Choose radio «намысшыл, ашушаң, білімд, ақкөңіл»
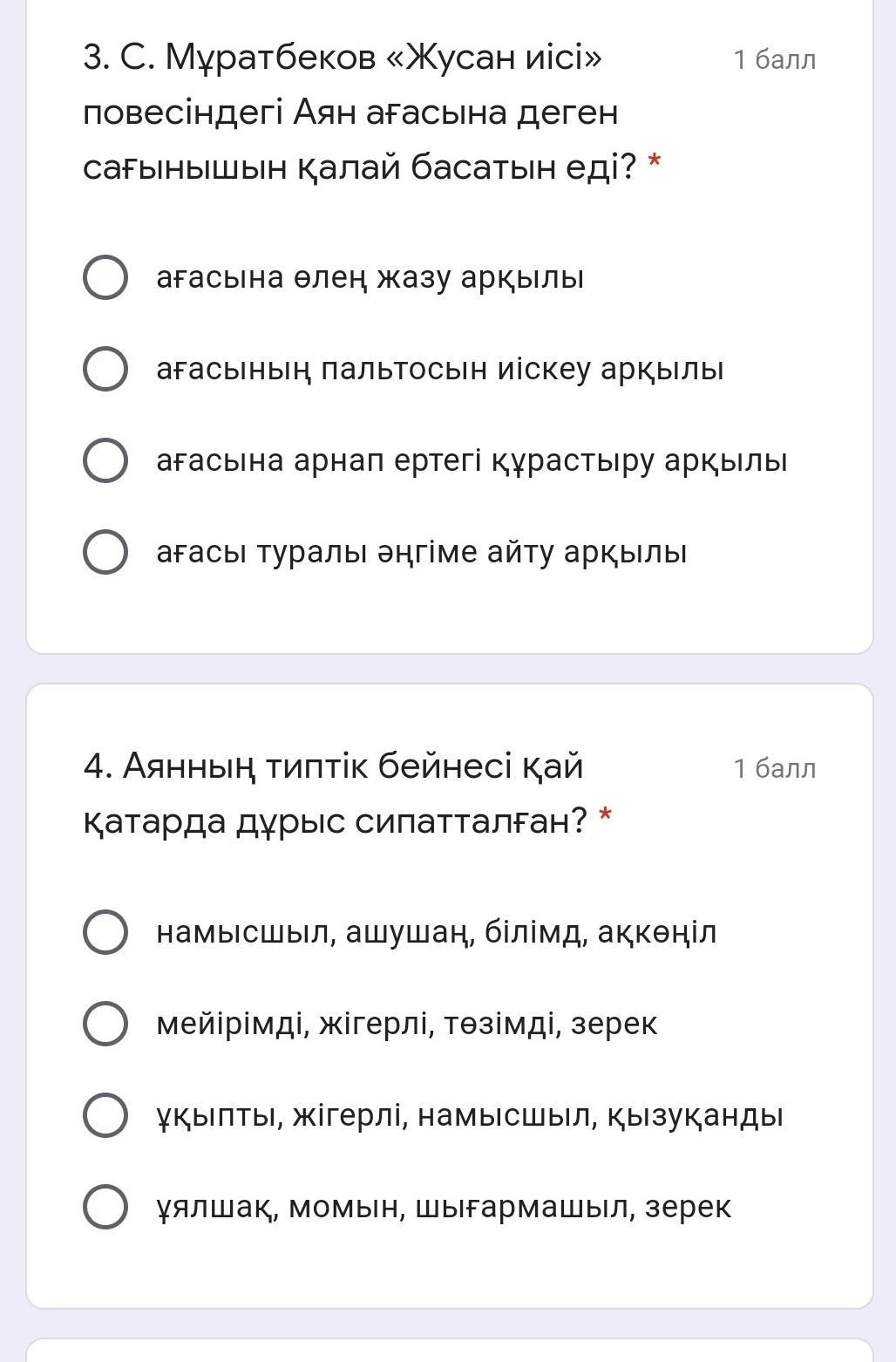Viewport: 896px width, 1362px height. [x=105, y=931]
